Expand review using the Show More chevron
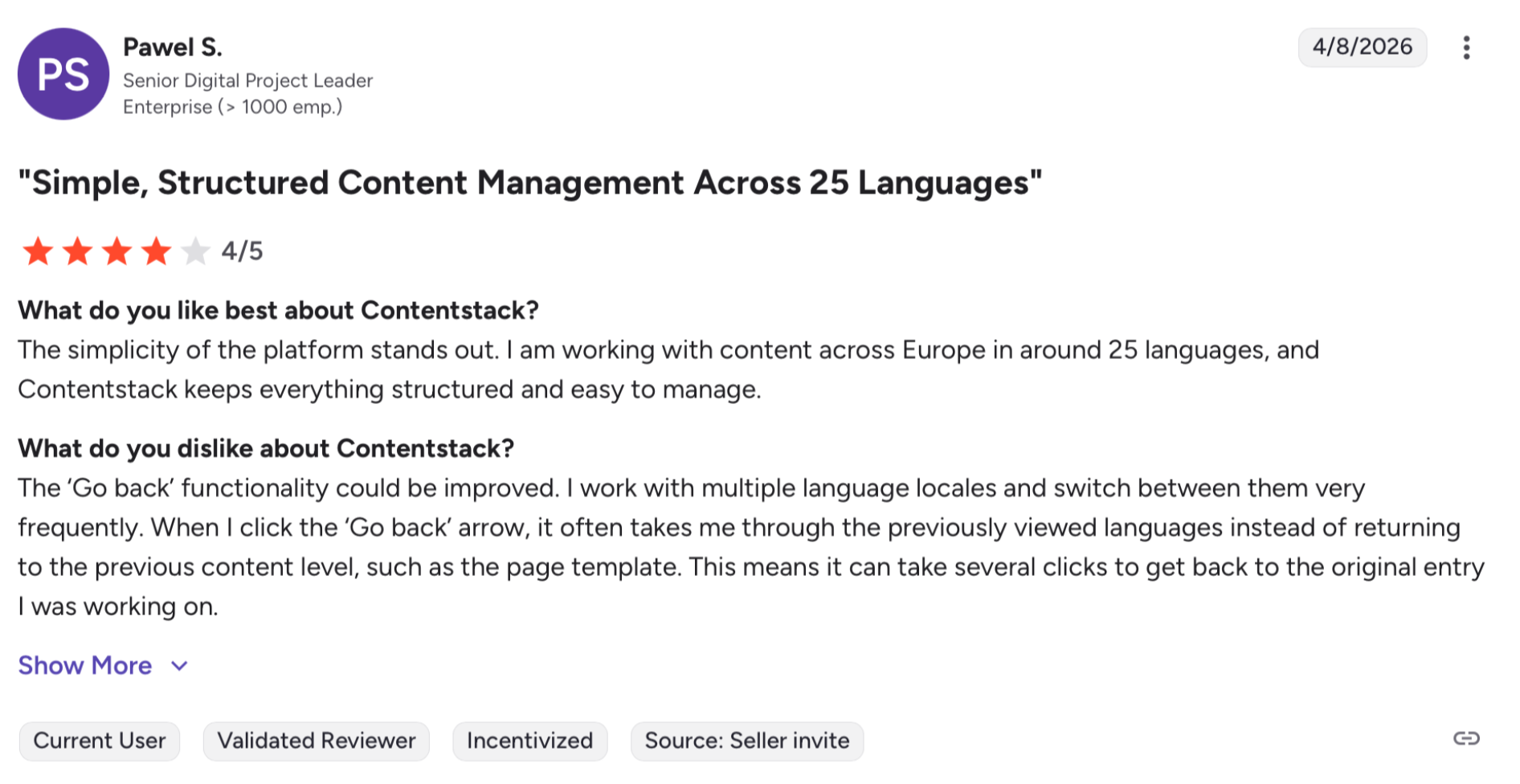This screenshot has width=1520, height=784. click(x=180, y=666)
